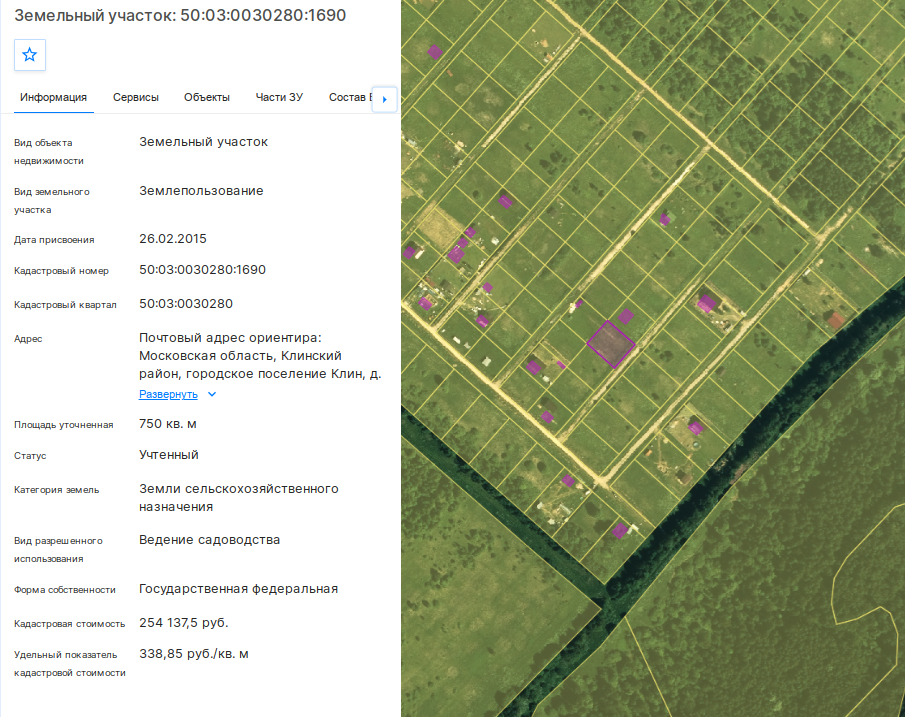
Task: Add parcel to favorites with star icon
Action: tap(29, 55)
